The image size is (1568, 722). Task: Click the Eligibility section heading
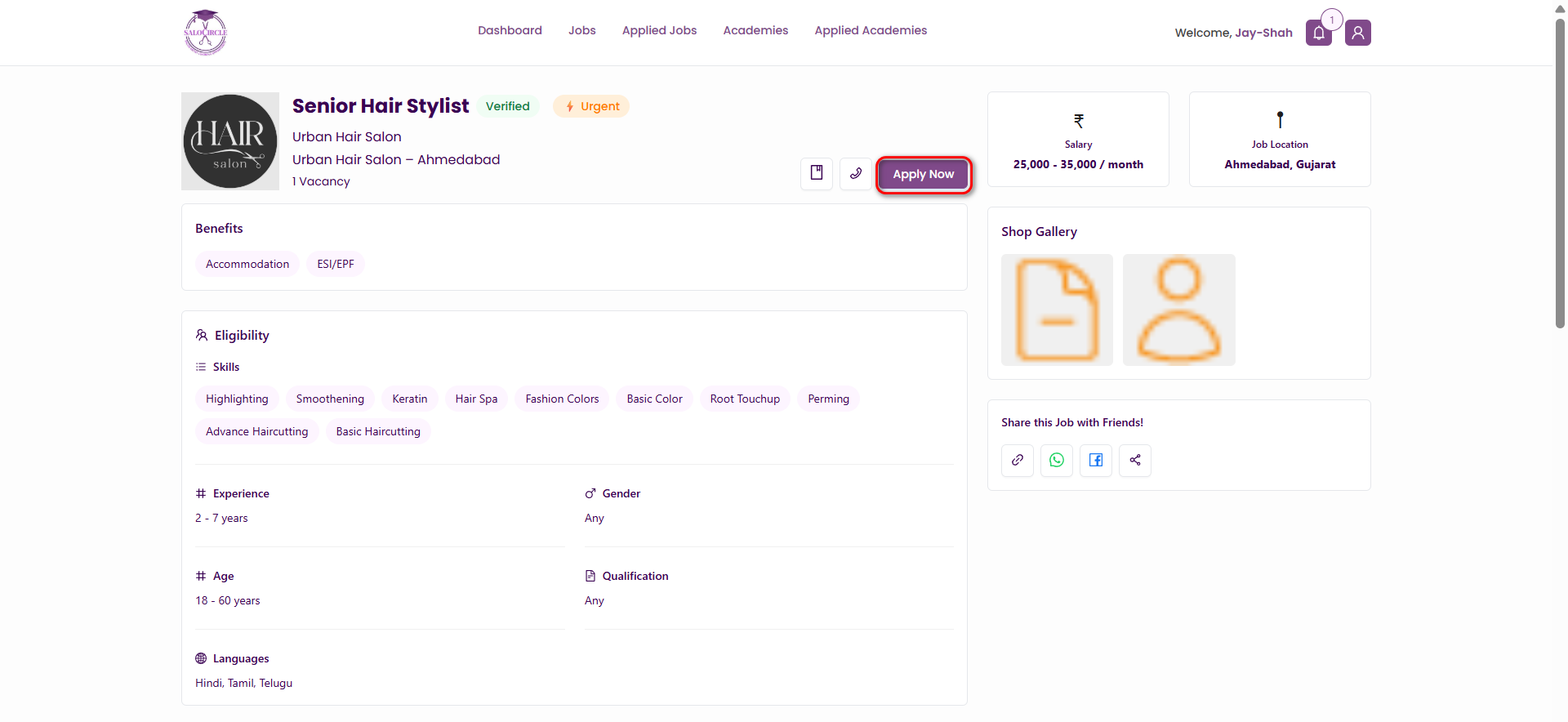pos(242,335)
